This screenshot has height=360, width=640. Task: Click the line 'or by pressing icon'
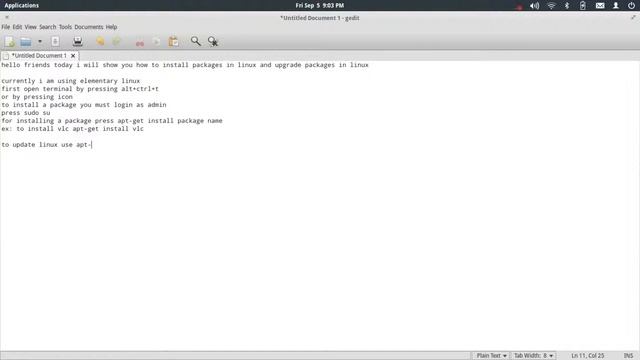[37, 97]
